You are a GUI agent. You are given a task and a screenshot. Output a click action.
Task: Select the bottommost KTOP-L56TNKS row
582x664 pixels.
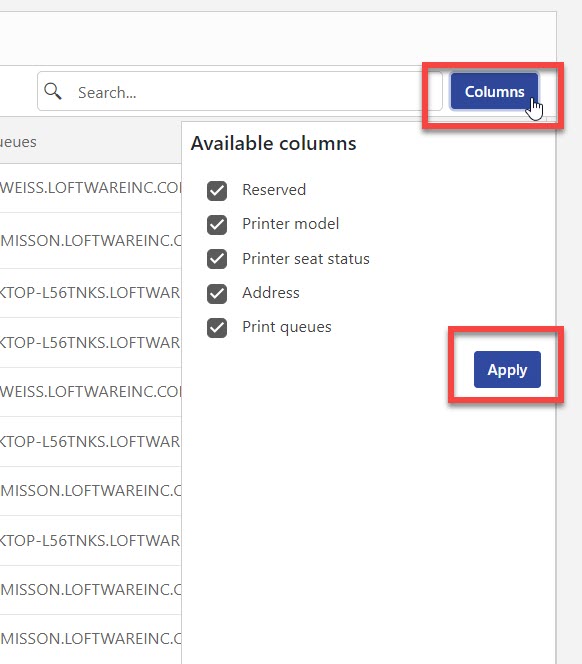pyautogui.click(x=91, y=541)
